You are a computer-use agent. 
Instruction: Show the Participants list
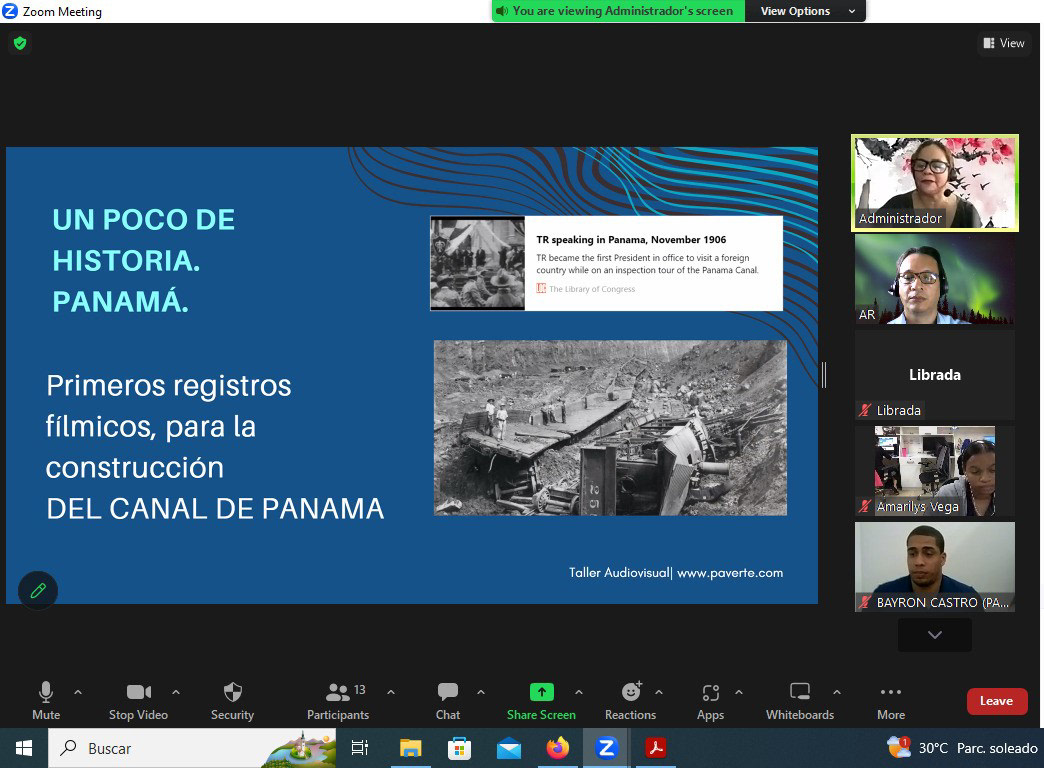click(x=337, y=690)
